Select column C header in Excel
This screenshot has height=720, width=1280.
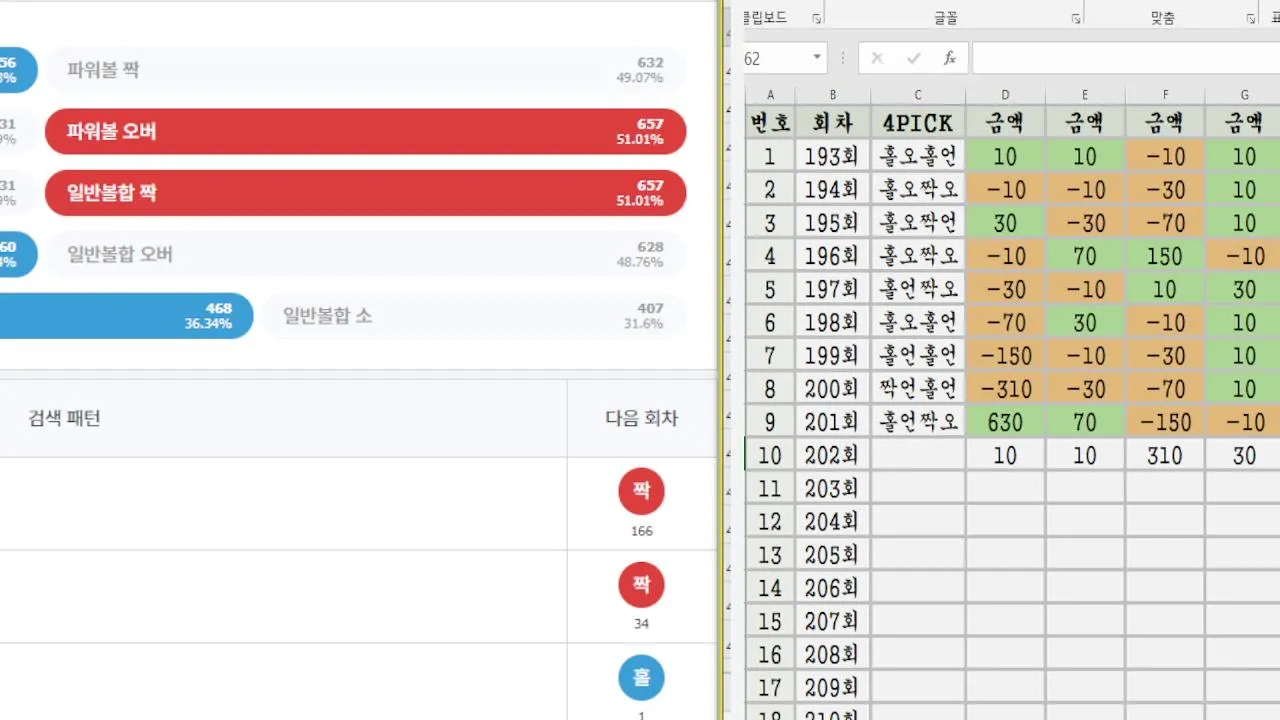(918, 95)
